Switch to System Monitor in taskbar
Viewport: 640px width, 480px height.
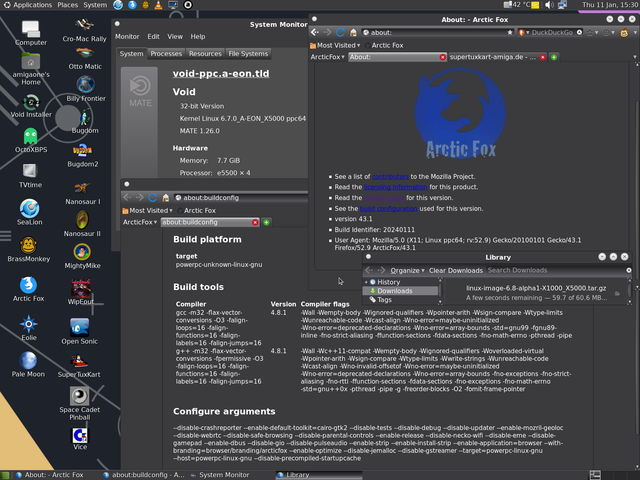coord(220,475)
